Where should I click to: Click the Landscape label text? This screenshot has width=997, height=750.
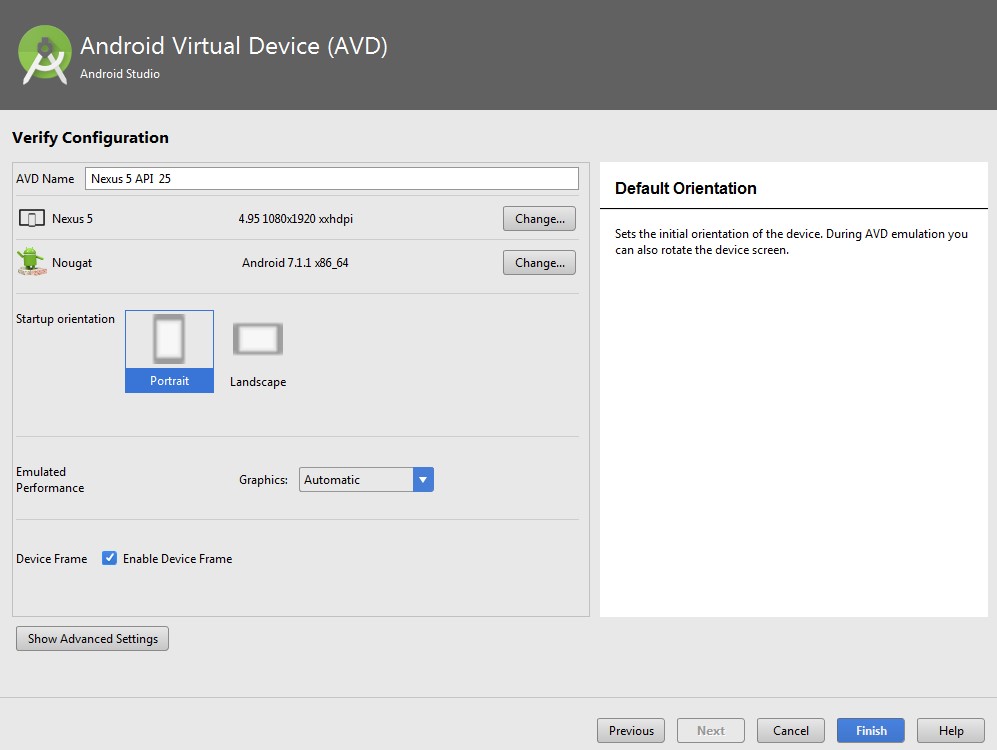coord(258,382)
